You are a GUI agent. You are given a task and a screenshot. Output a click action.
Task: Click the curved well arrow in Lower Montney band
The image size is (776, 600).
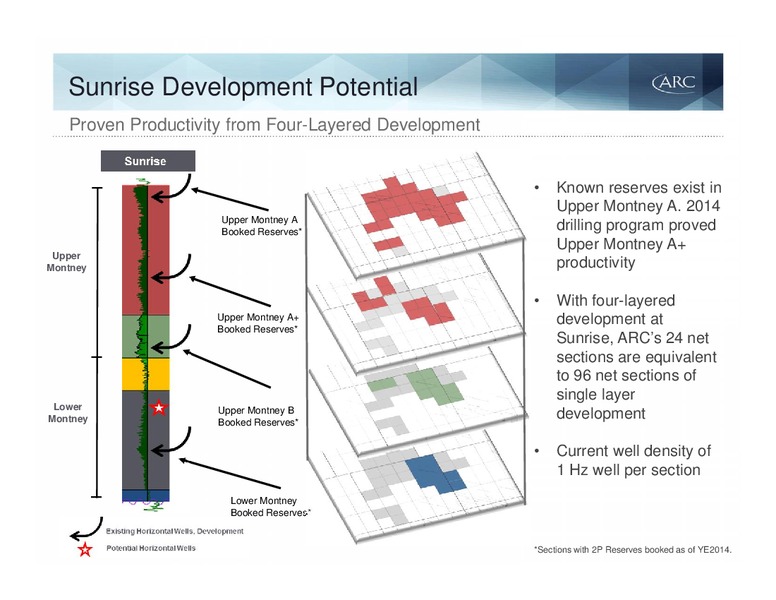[171, 442]
